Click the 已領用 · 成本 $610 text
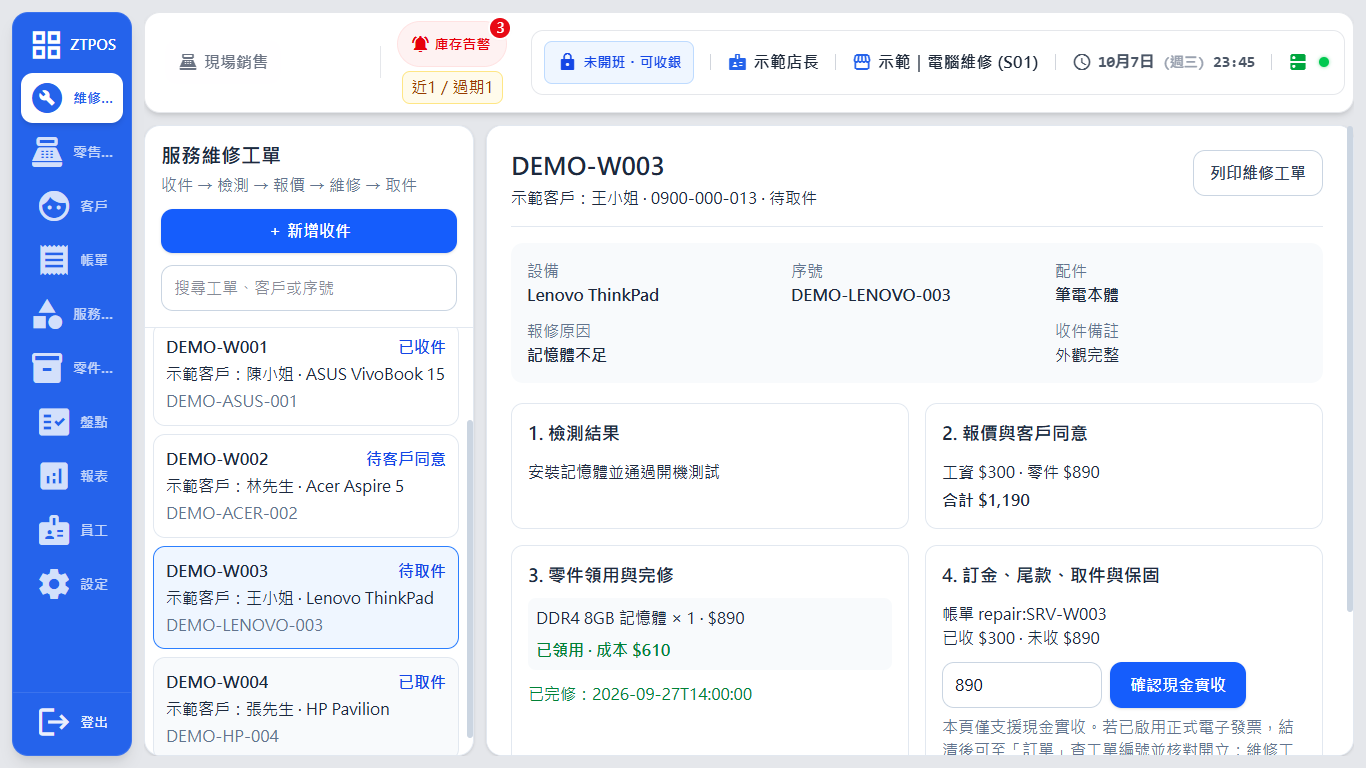Screen dimensions: 1366x768 604,650
